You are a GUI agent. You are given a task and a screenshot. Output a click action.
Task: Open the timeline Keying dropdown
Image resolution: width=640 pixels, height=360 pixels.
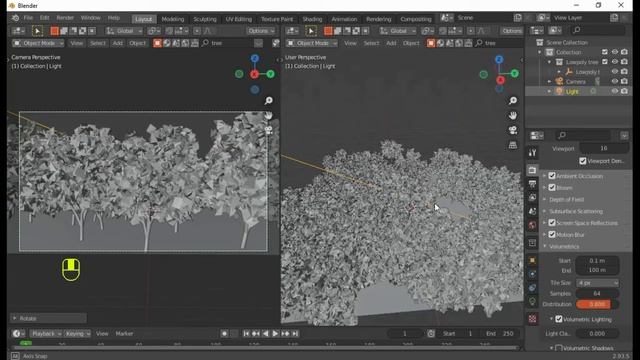point(78,334)
